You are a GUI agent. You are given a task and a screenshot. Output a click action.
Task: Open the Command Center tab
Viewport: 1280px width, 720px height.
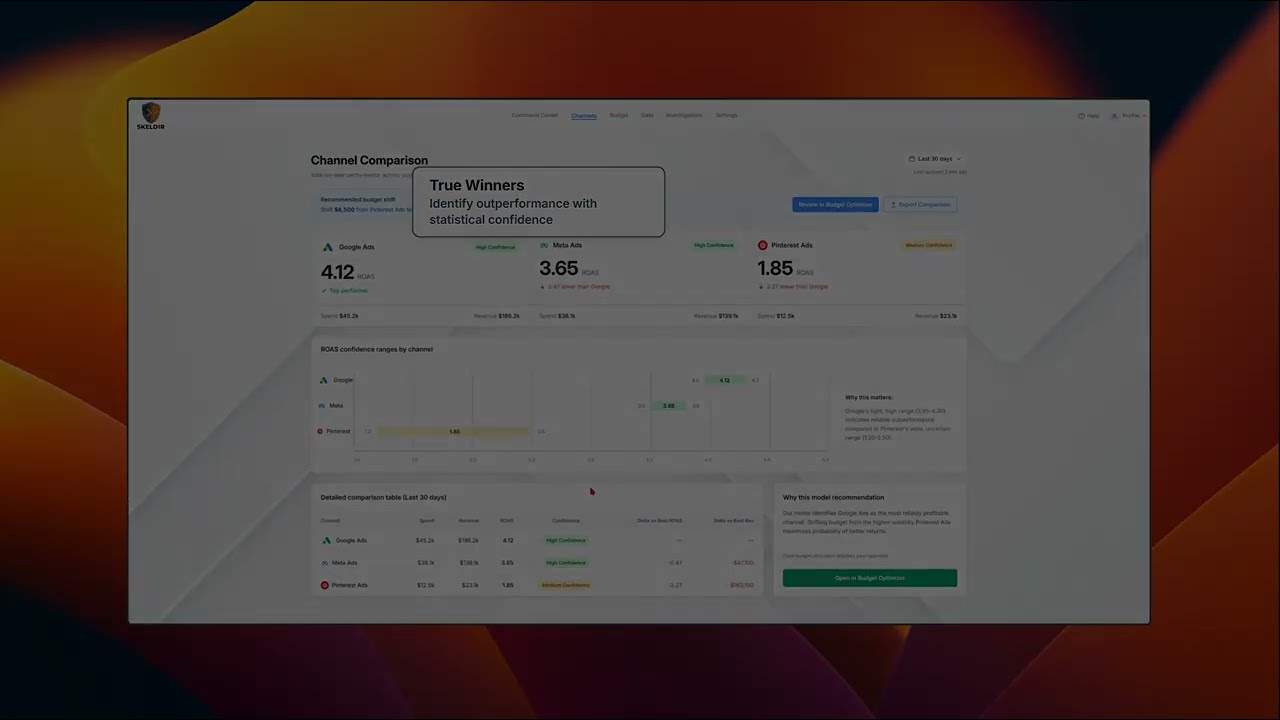coord(535,115)
